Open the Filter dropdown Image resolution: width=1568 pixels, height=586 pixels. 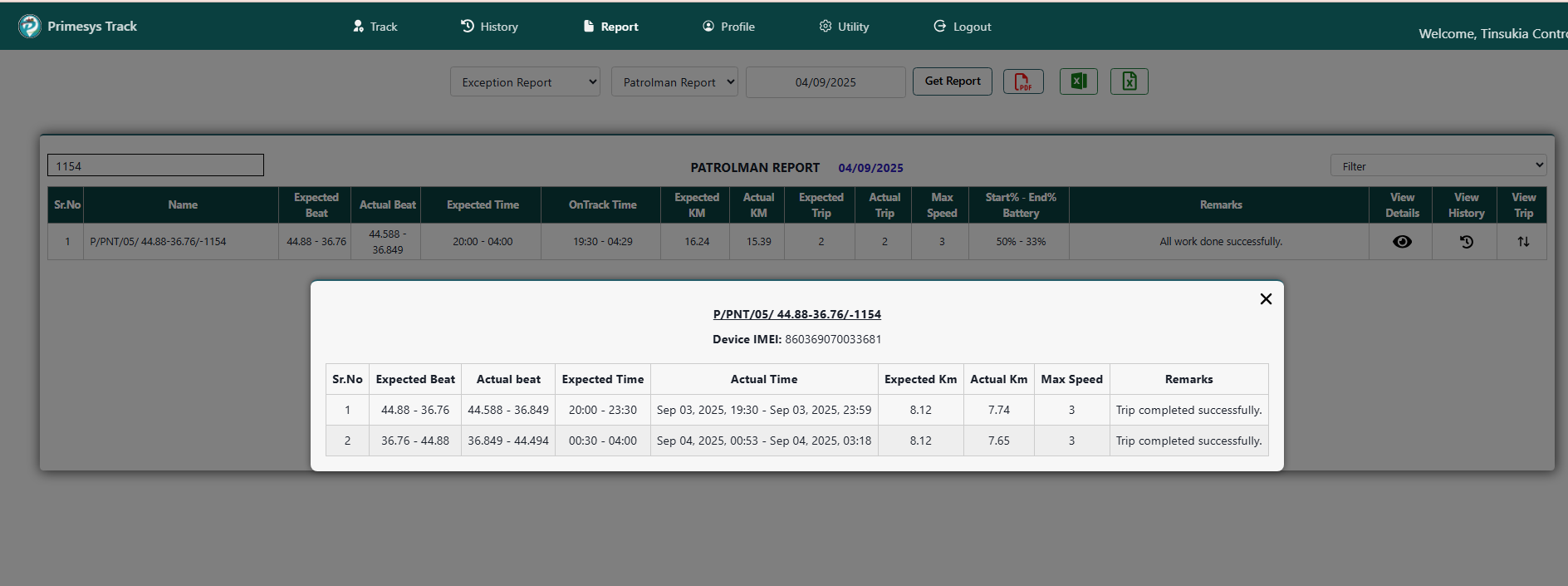point(1438,165)
